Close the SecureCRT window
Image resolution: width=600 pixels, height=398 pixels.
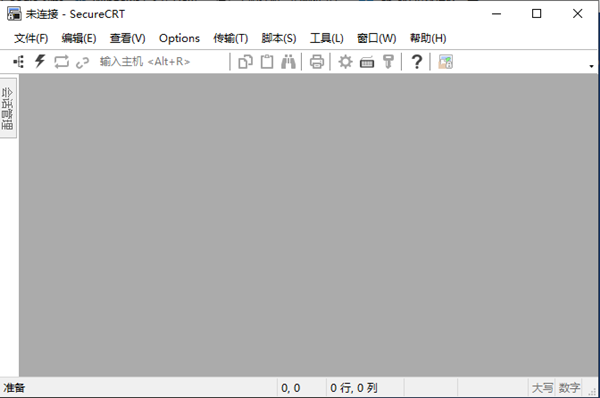(577, 14)
